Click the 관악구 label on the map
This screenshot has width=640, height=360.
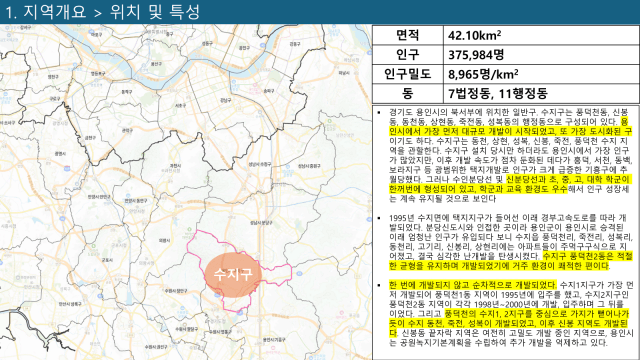127,131
